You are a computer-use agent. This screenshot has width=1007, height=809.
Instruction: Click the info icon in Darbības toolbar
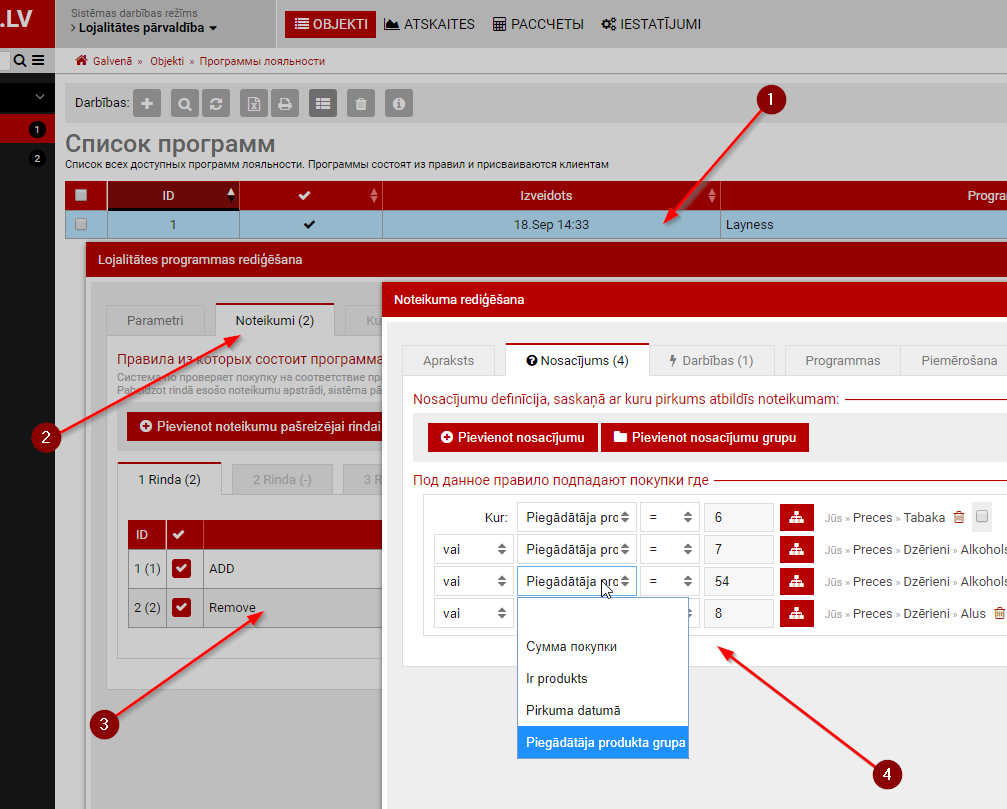(399, 103)
